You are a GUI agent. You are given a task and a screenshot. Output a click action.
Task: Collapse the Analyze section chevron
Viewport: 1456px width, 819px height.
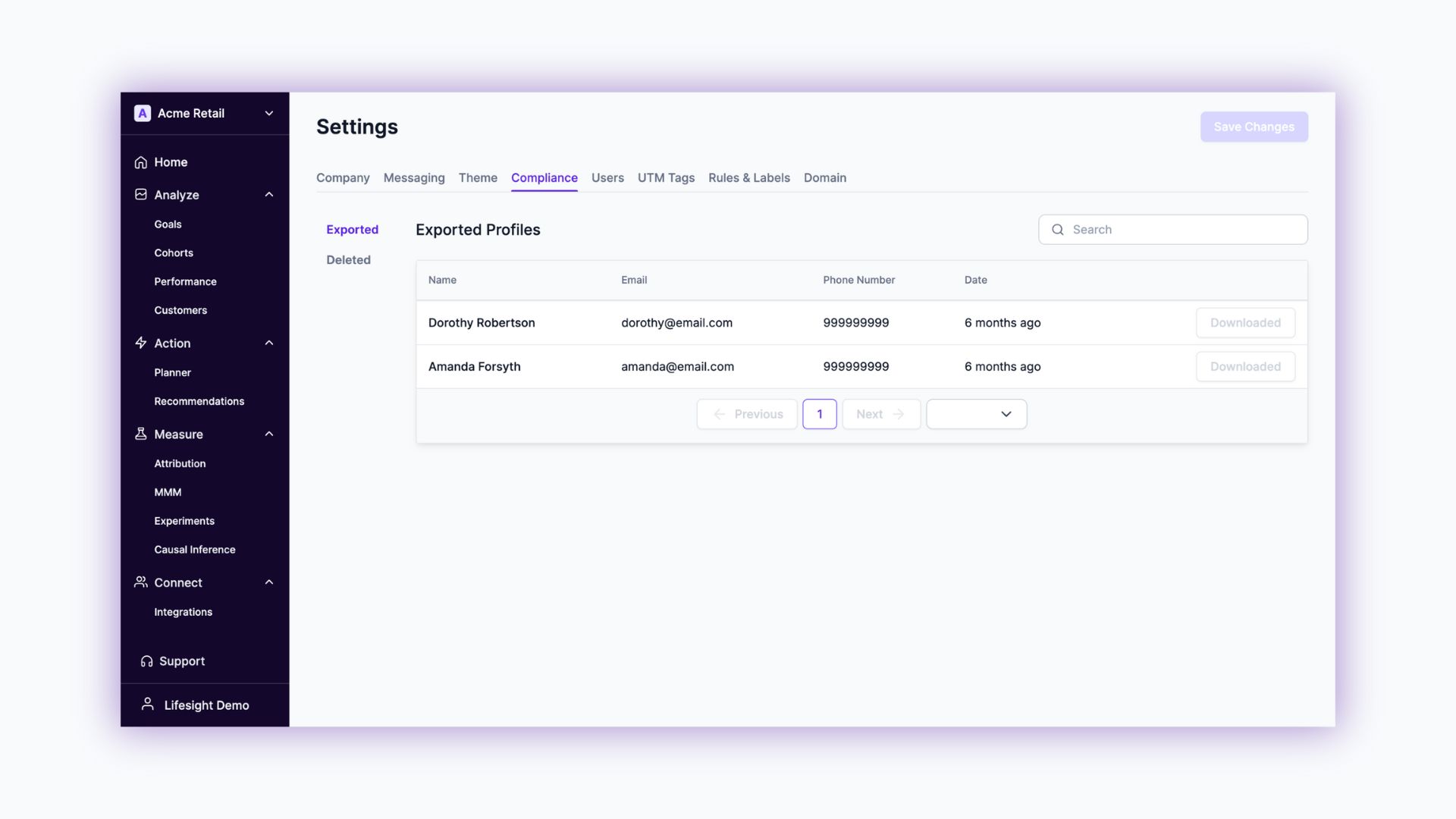click(268, 195)
